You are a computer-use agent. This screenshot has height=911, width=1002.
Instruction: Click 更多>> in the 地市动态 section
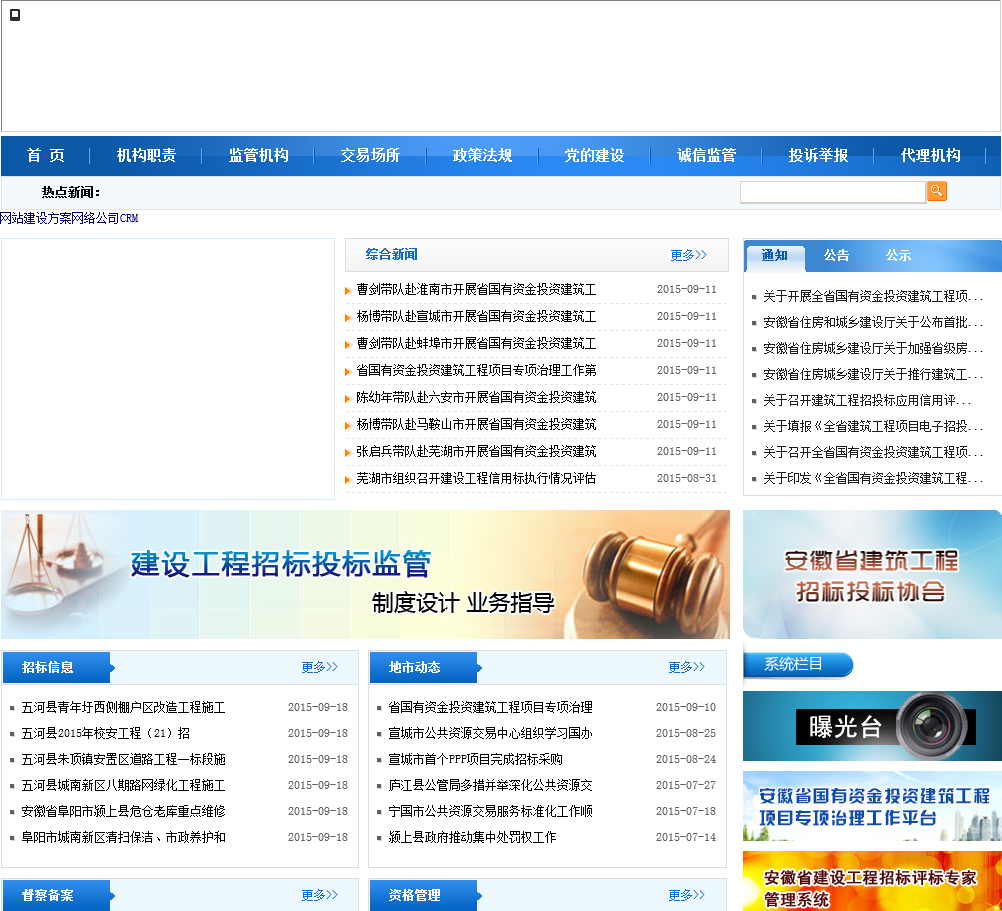click(686, 667)
